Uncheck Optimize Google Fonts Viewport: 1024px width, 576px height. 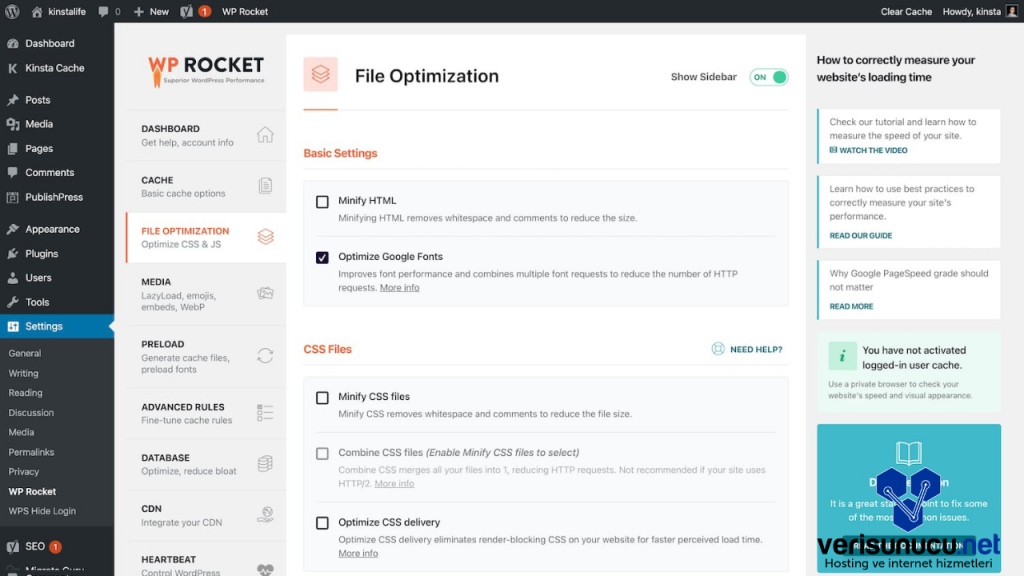click(322, 257)
